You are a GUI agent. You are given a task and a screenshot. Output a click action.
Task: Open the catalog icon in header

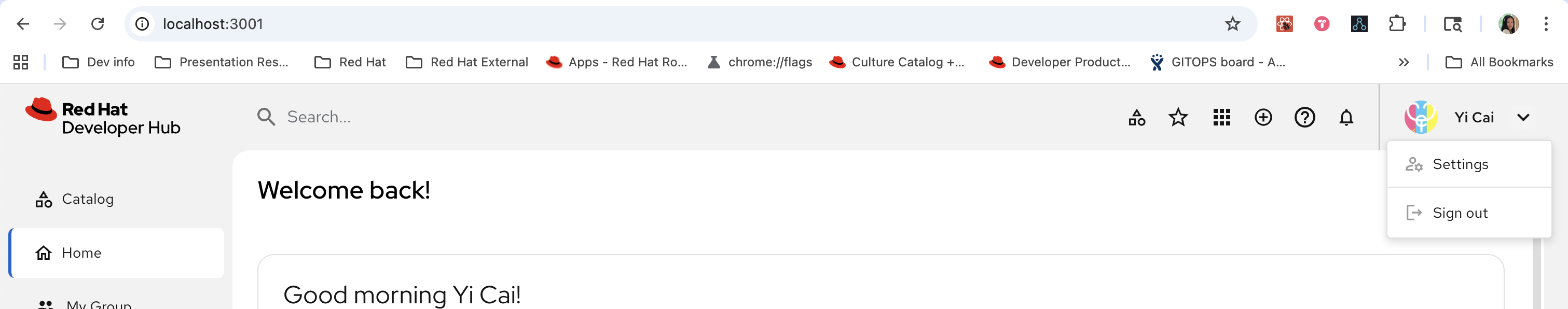coord(1136,117)
